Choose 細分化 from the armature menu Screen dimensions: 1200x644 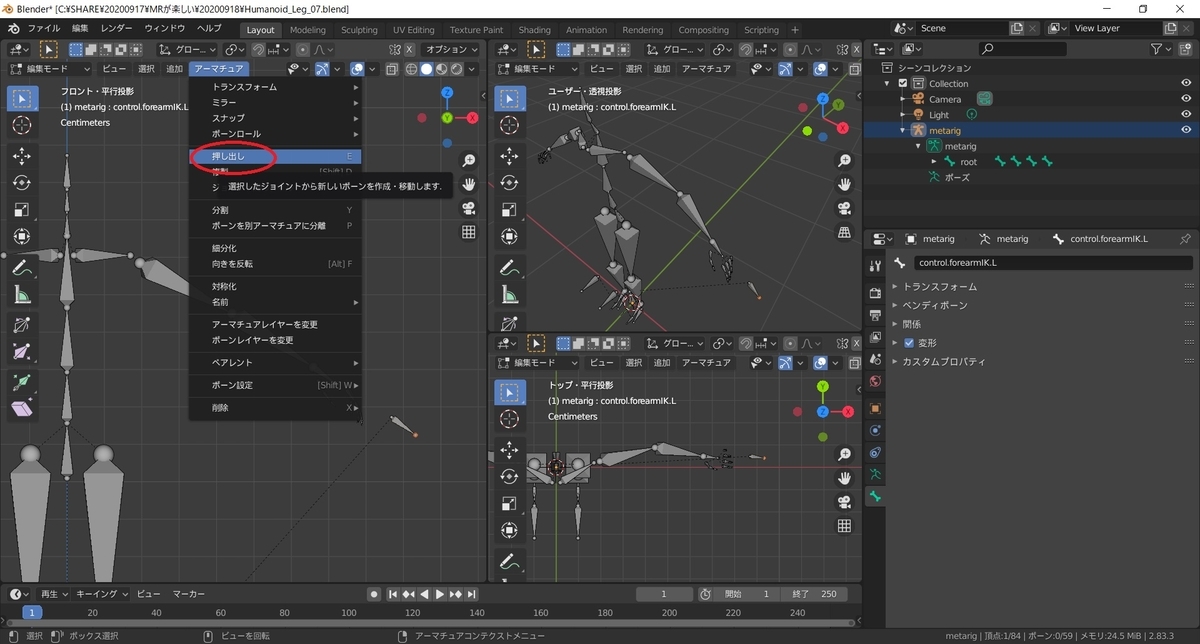point(275,248)
